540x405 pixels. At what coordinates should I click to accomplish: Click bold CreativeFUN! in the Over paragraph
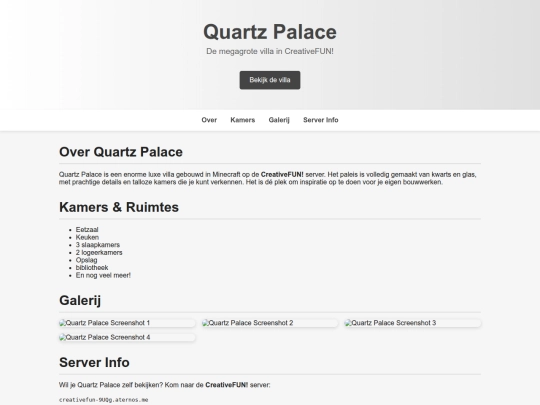[x=282, y=175]
